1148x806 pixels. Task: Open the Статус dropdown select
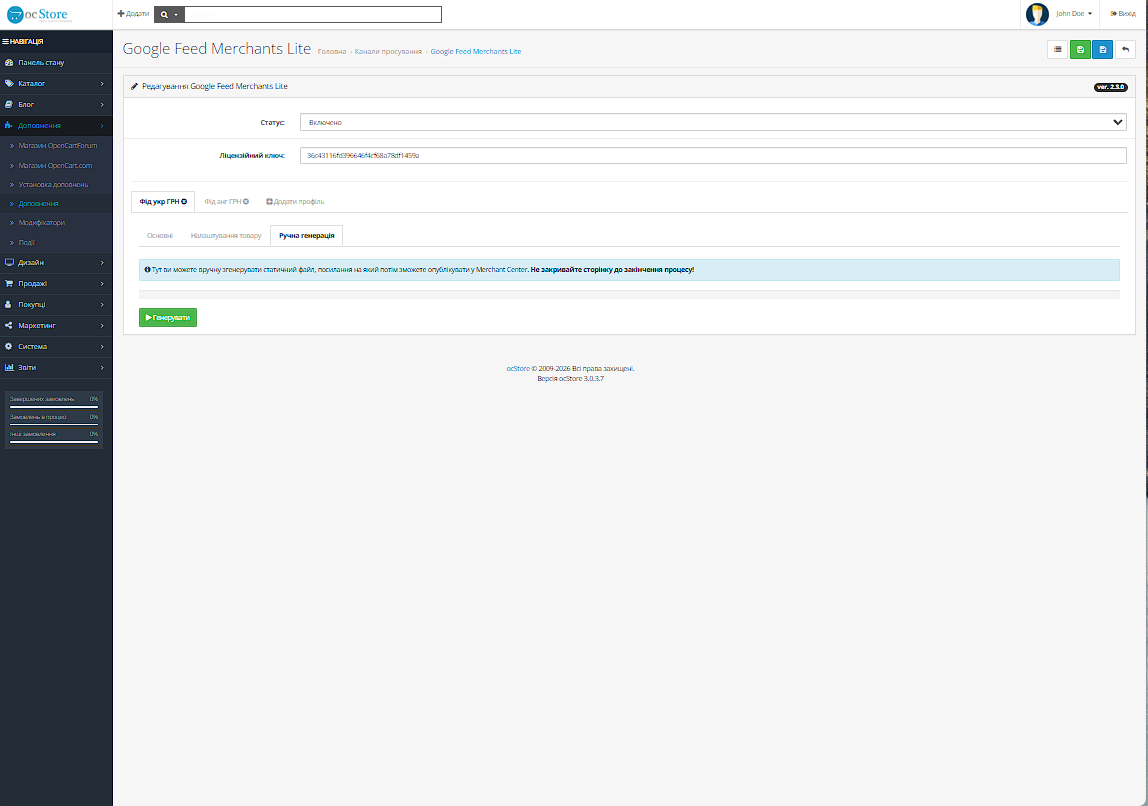[713, 122]
